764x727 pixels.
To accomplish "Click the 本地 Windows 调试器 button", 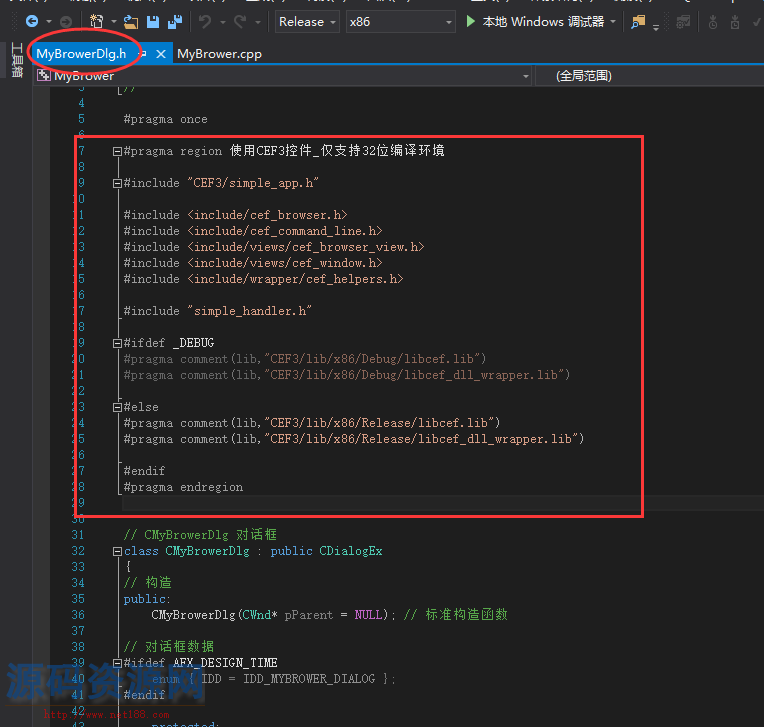I will [543, 22].
